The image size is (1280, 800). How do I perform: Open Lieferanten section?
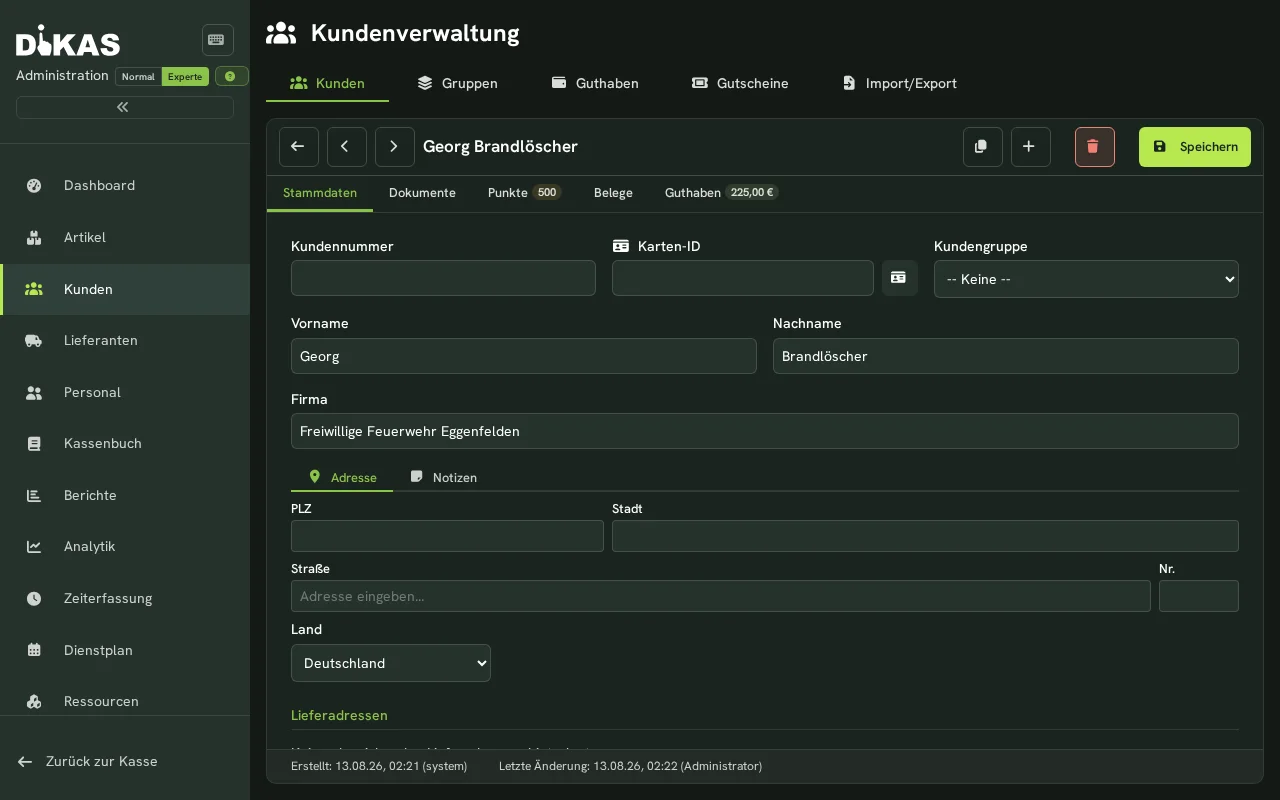tap(125, 340)
